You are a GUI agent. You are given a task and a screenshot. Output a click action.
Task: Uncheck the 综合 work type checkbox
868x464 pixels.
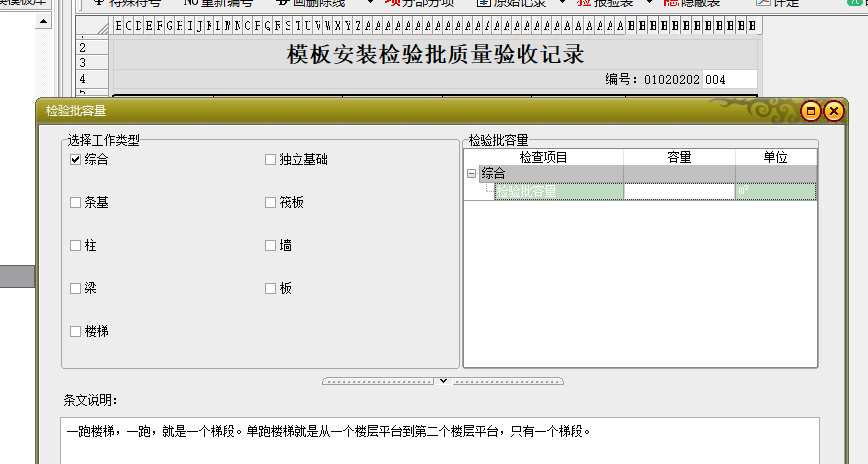[76, 159]
